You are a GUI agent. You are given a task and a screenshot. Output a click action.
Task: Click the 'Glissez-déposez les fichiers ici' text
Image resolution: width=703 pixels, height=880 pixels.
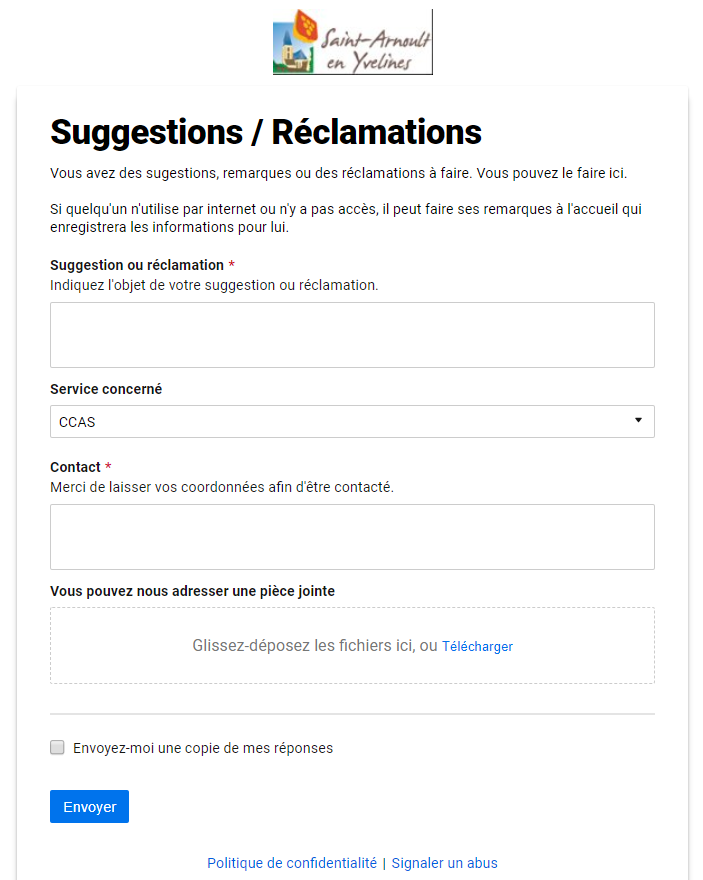coord(302,646)
